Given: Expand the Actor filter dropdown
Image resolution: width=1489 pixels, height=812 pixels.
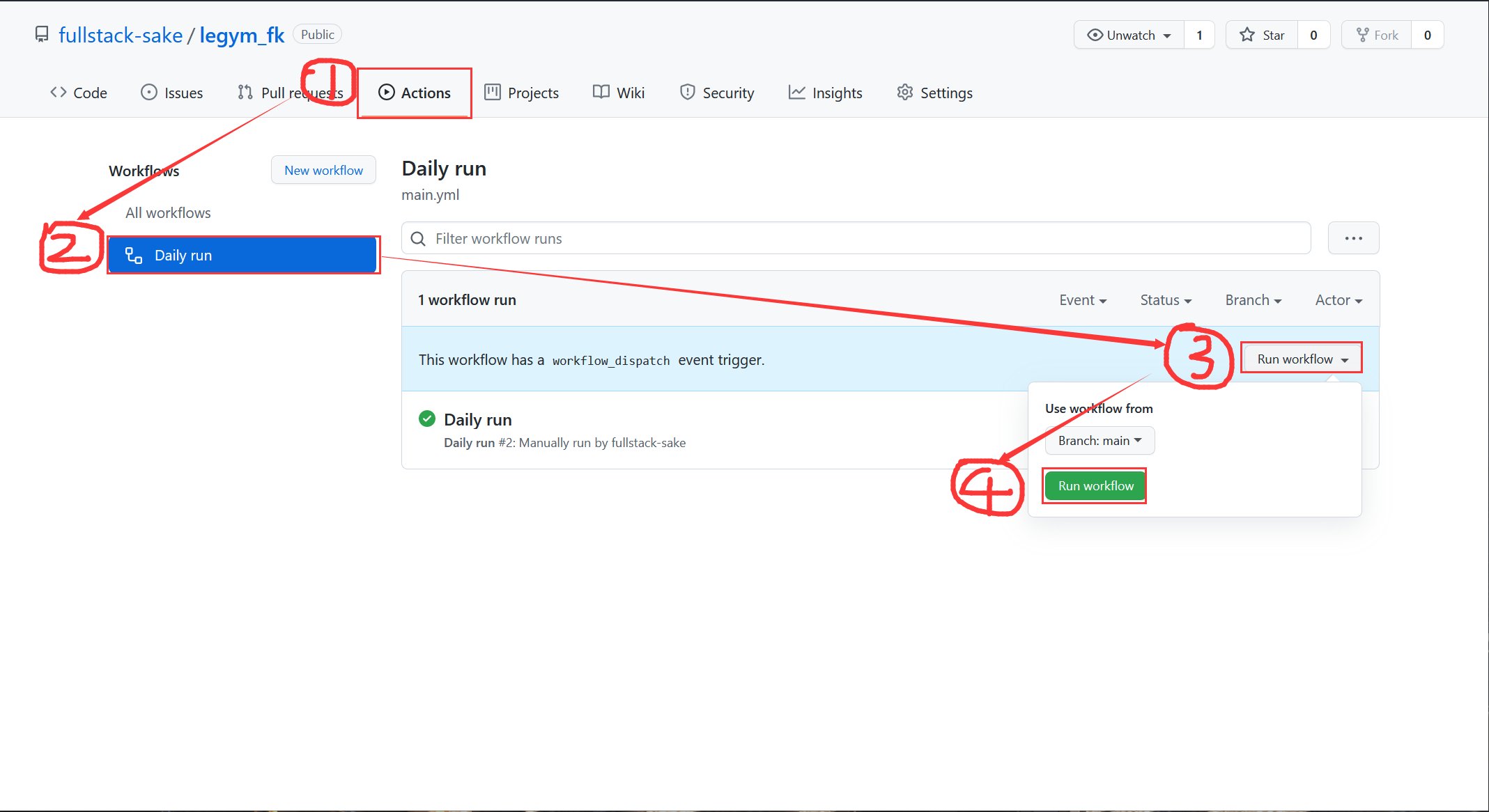Looking at the screenshot, I should pyautogui.click(x=1338, y=300).
